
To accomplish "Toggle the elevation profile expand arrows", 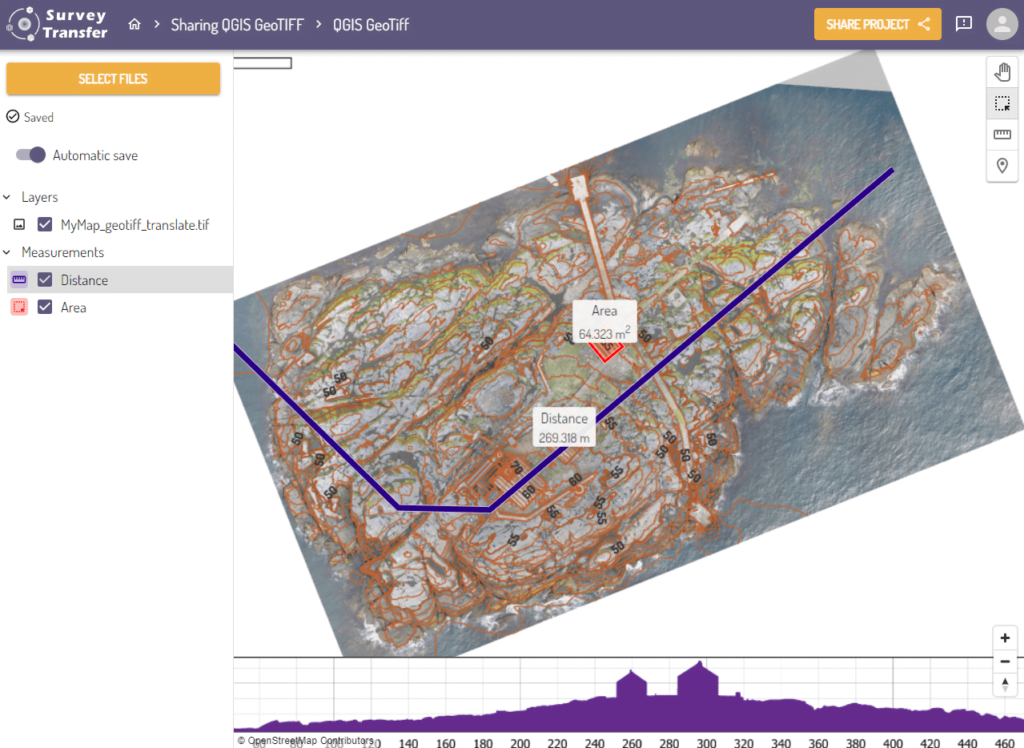I will pyautogui.click(x=1005, y=685).
